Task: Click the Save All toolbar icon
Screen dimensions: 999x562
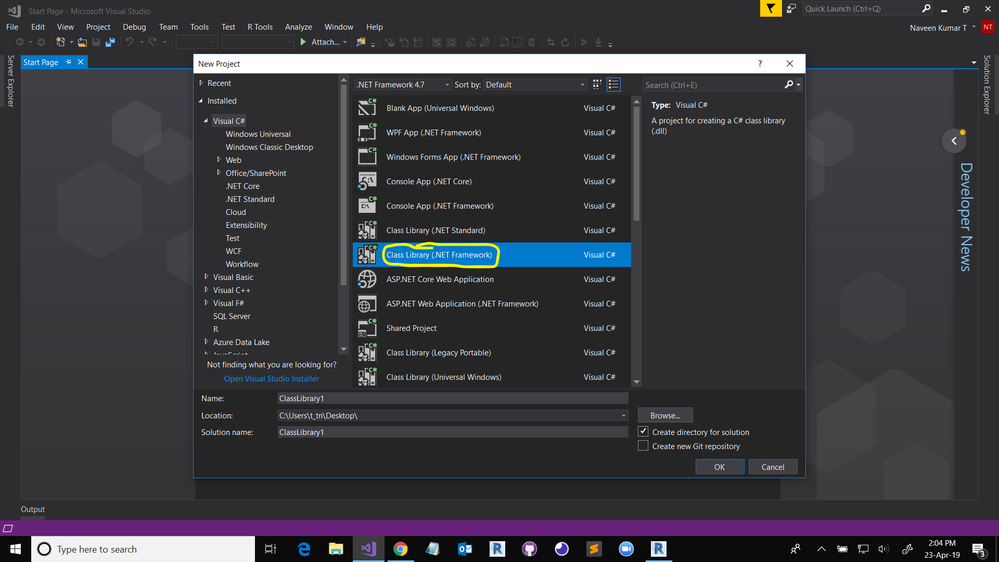Action: (110, 42)
